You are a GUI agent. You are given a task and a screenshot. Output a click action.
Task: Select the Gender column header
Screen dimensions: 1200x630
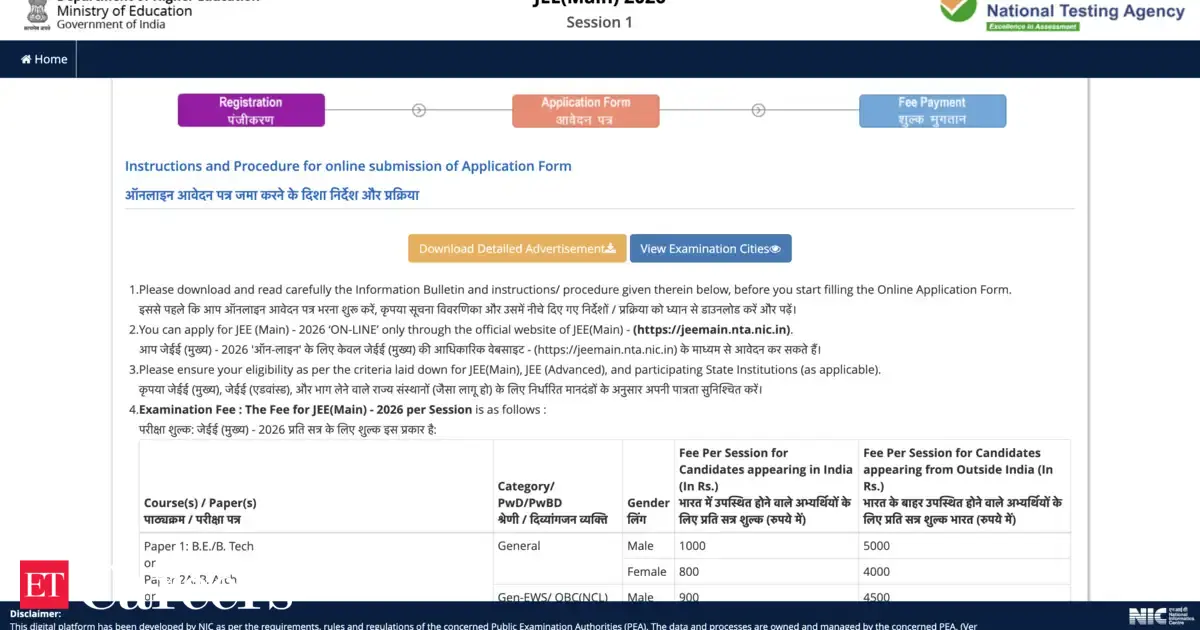tap(647, 511)
